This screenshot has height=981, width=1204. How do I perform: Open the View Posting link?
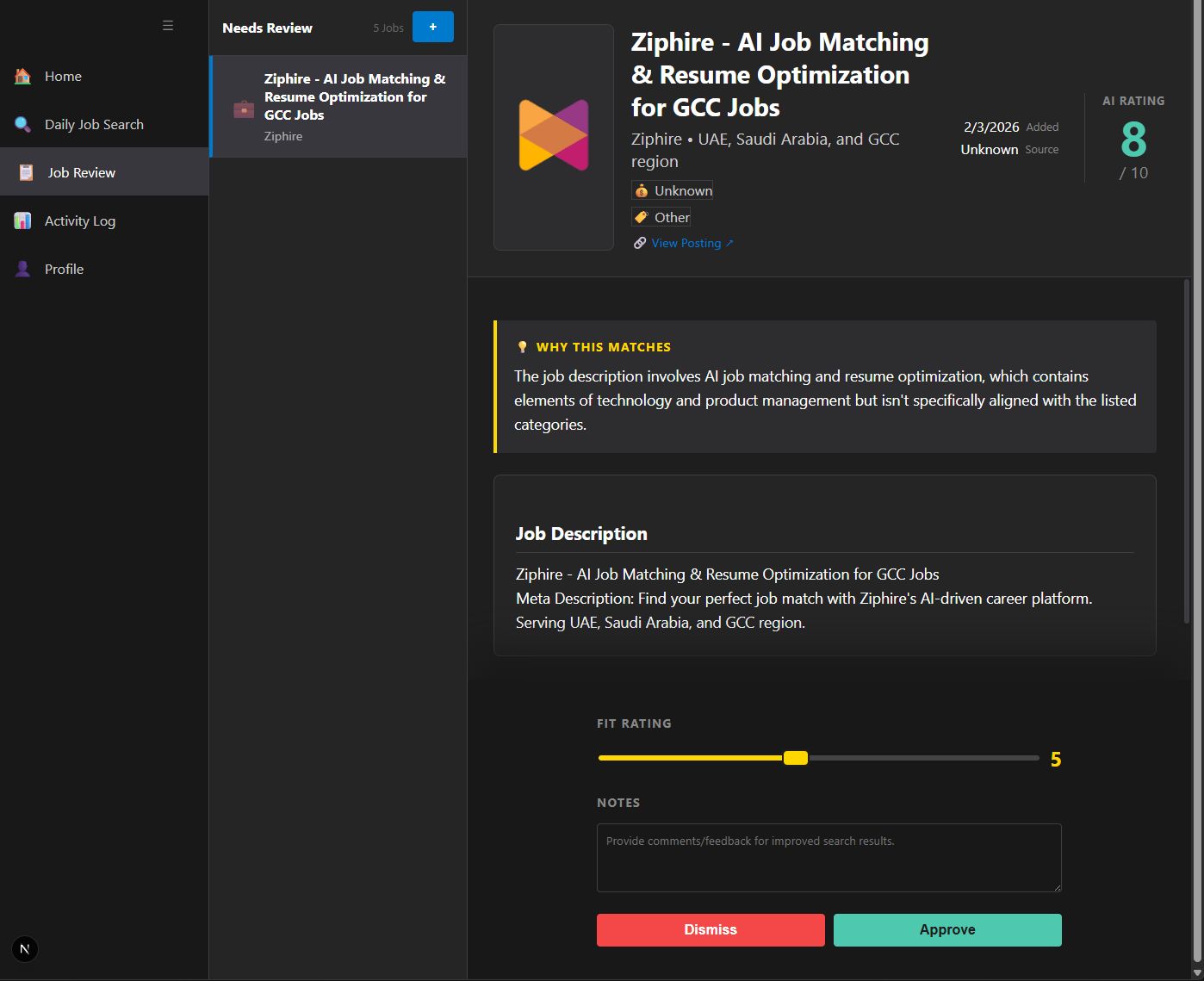[x=686, y=244]
